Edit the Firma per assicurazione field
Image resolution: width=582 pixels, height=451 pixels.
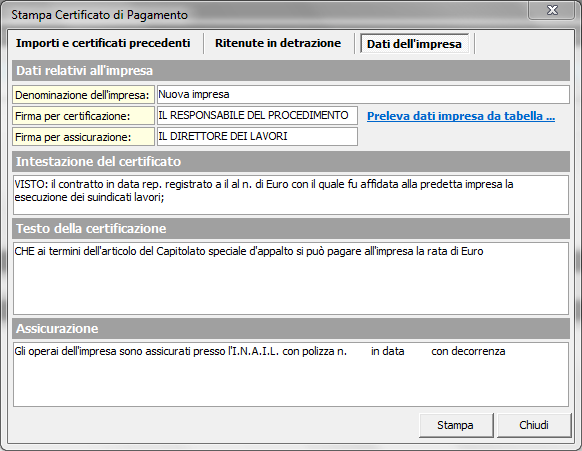point(257,136)
